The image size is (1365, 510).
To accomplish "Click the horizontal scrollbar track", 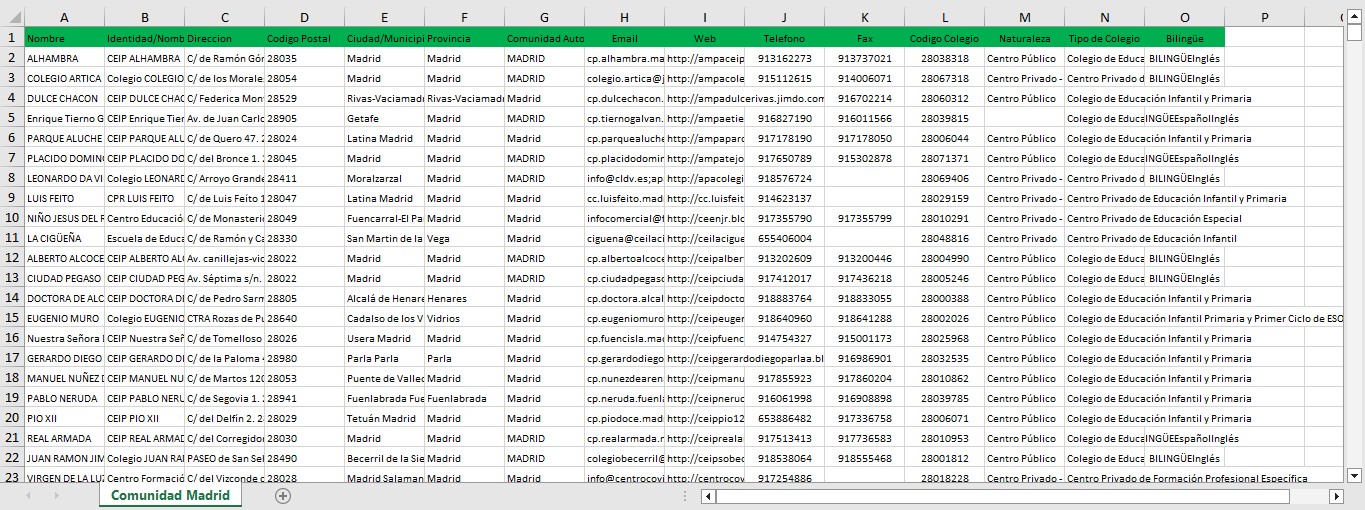I will coord(1308,496).
